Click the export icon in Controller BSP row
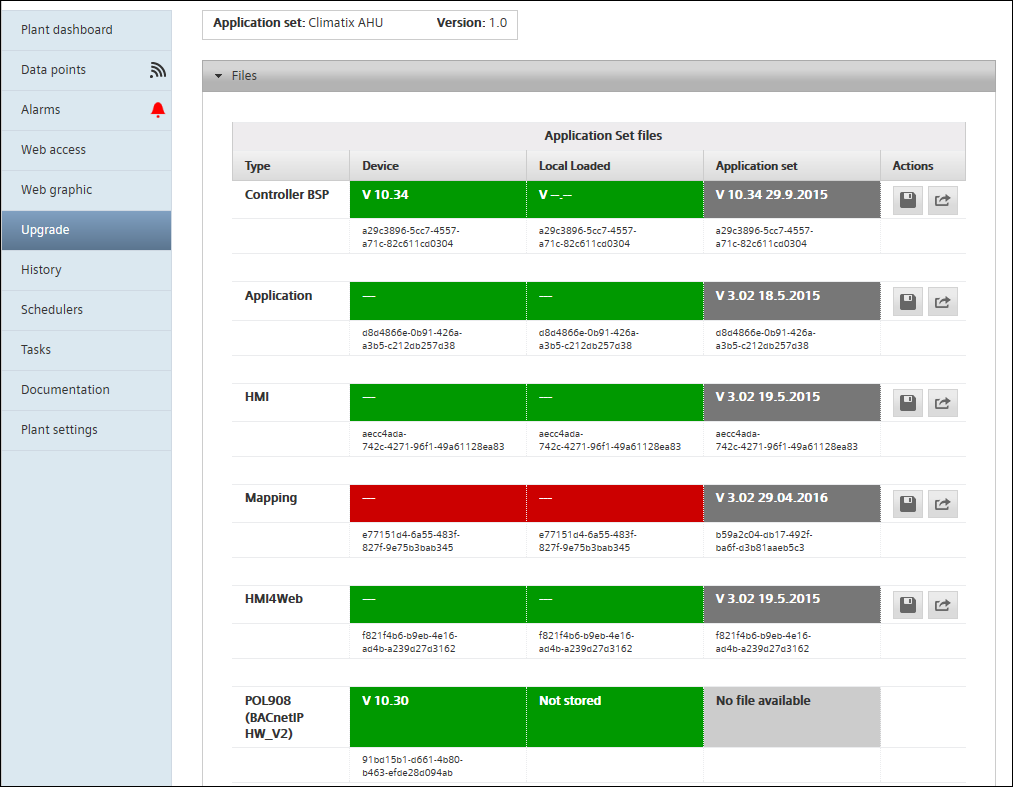The image size is (1013, 787). (943, 200)
